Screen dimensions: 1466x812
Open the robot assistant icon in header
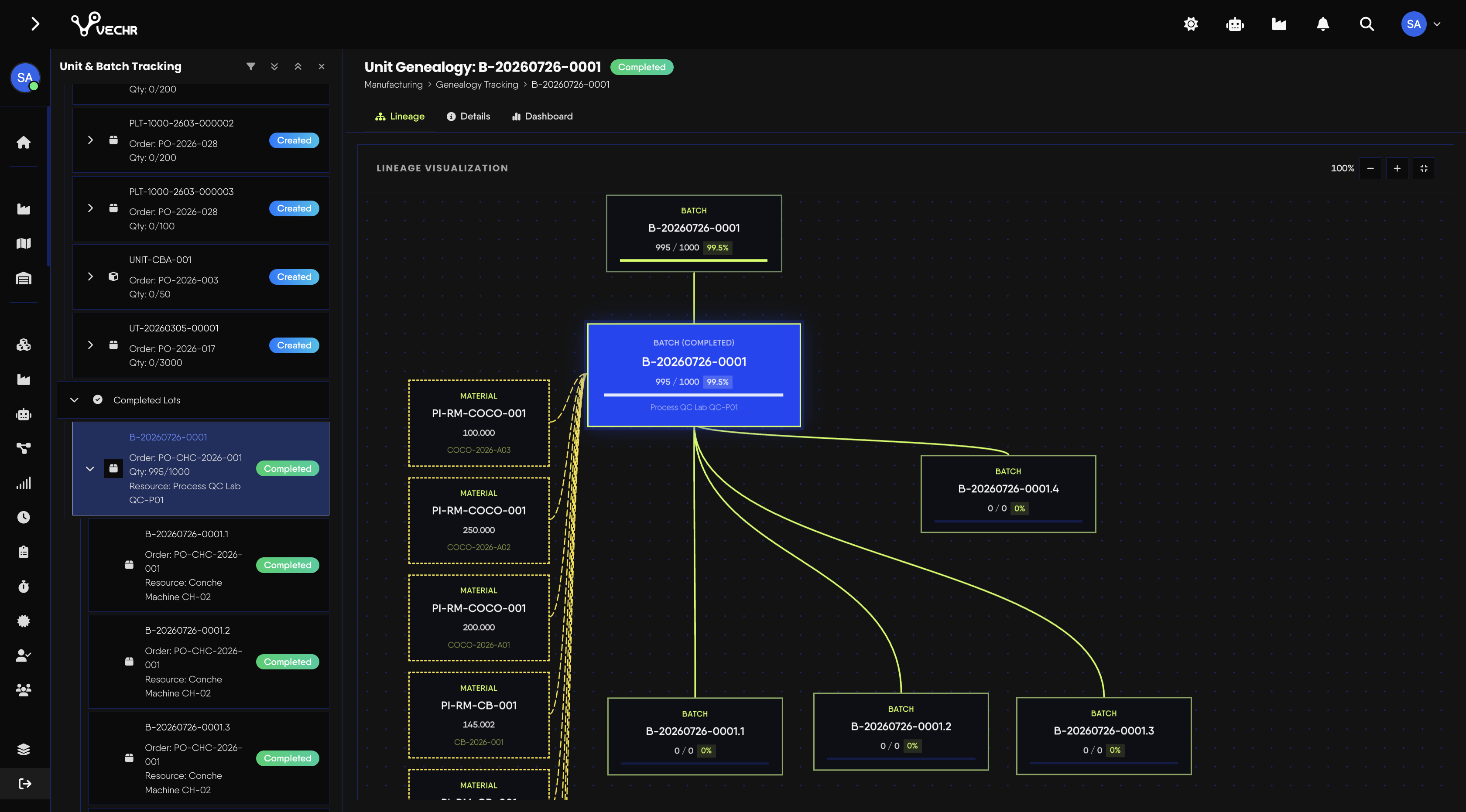click(1235, 24)
